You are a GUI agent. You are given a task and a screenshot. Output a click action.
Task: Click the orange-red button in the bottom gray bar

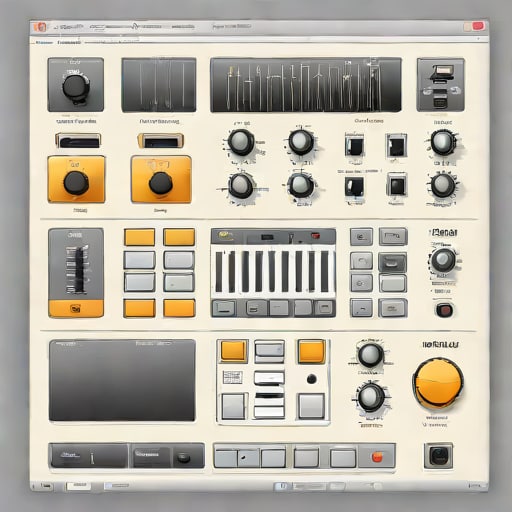tap(377, 457)
